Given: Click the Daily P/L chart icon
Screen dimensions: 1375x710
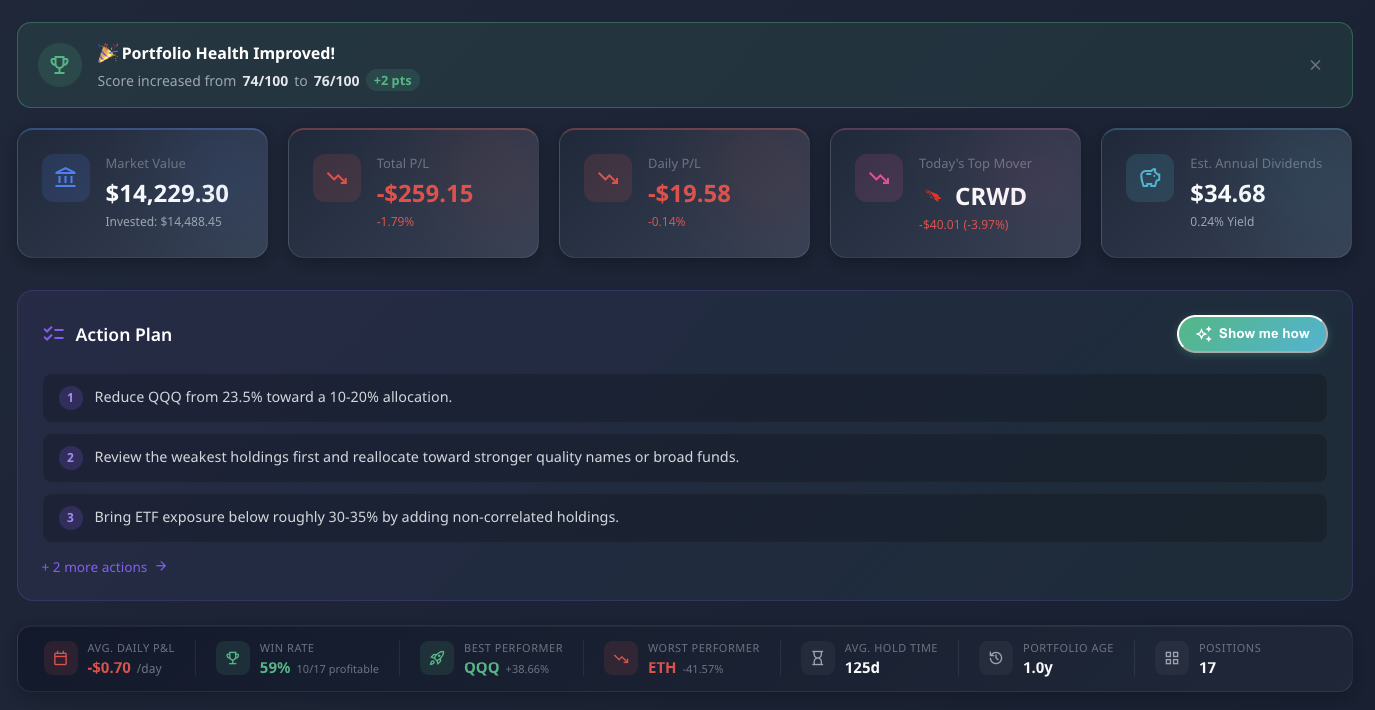Looking at the screenshot, I should [607, 177].
